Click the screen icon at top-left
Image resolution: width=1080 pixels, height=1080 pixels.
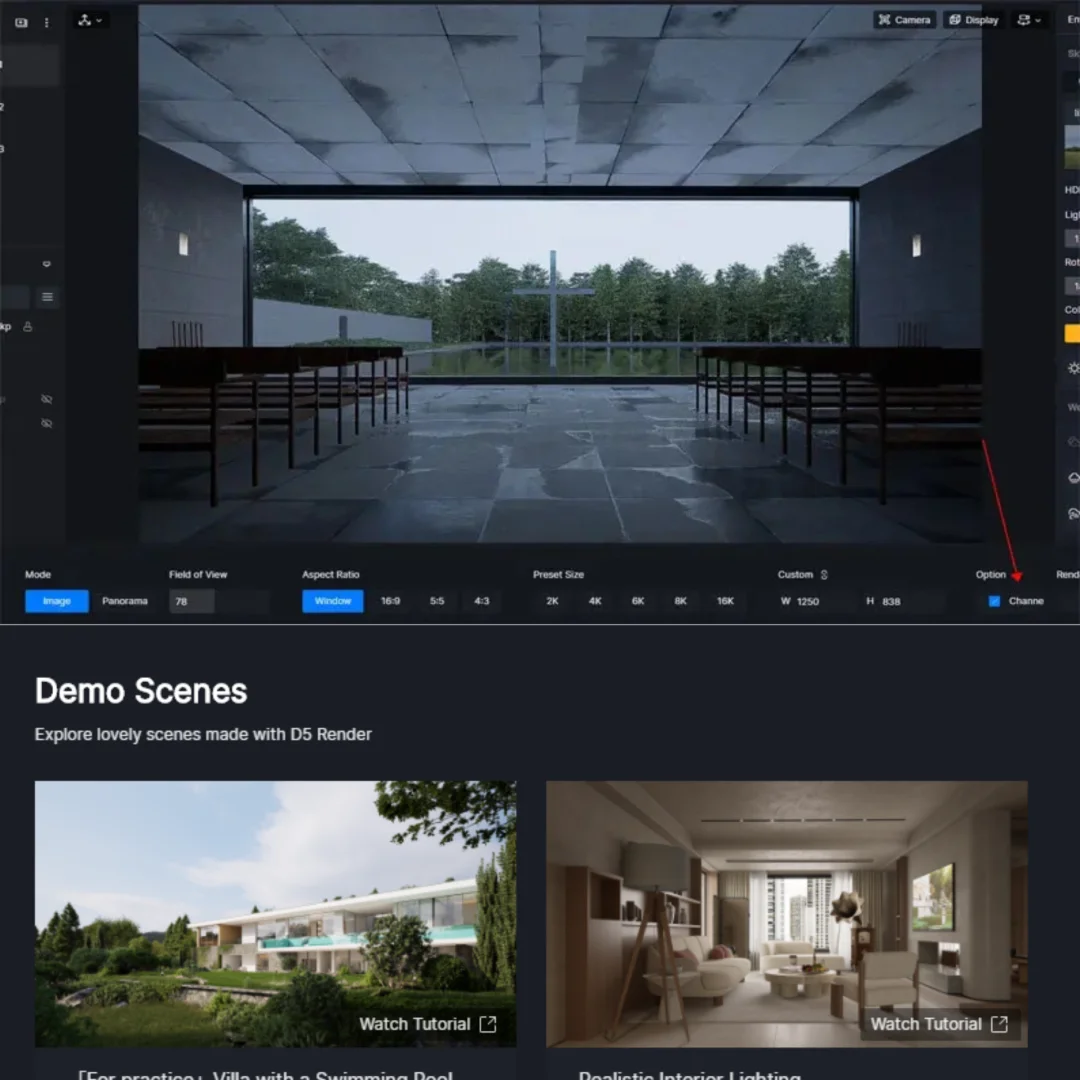point(21,22)
